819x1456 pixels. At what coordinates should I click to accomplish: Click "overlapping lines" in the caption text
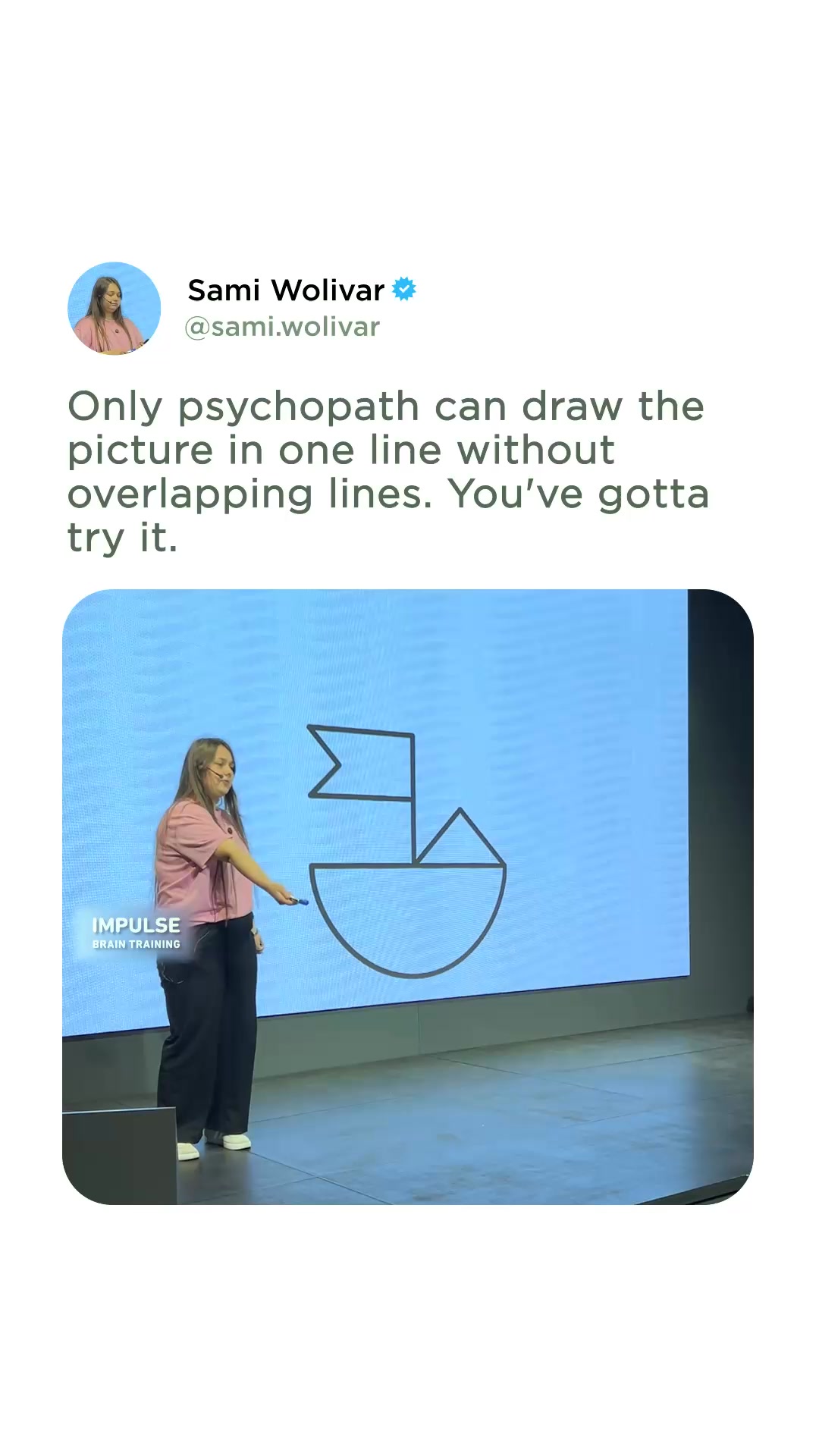click(x=249, y=496)
